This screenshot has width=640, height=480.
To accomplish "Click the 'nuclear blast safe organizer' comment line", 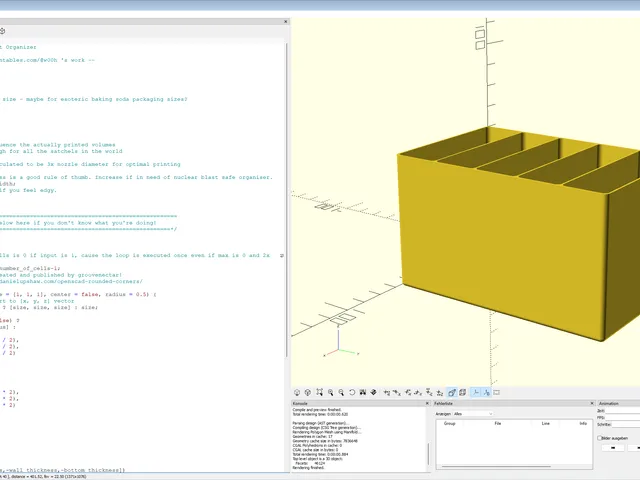I will pos(136,177).
